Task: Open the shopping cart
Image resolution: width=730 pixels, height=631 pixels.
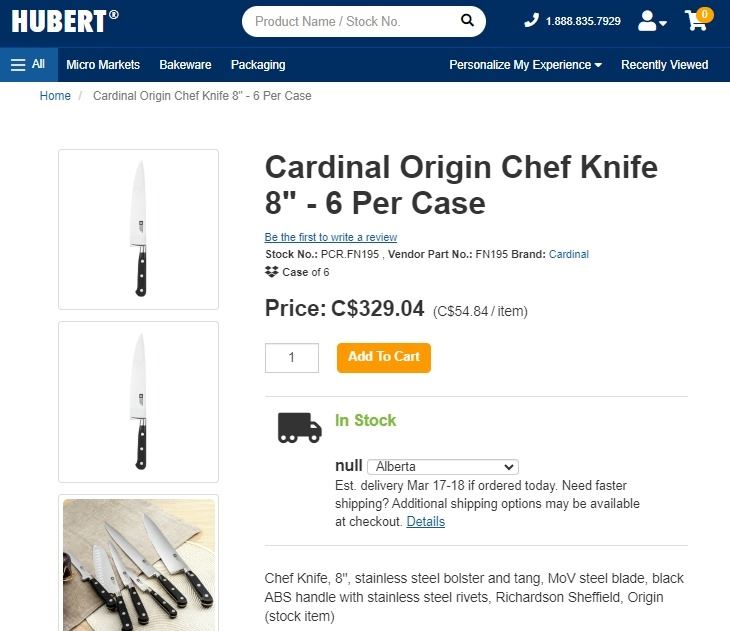Action: coord(697,20)
